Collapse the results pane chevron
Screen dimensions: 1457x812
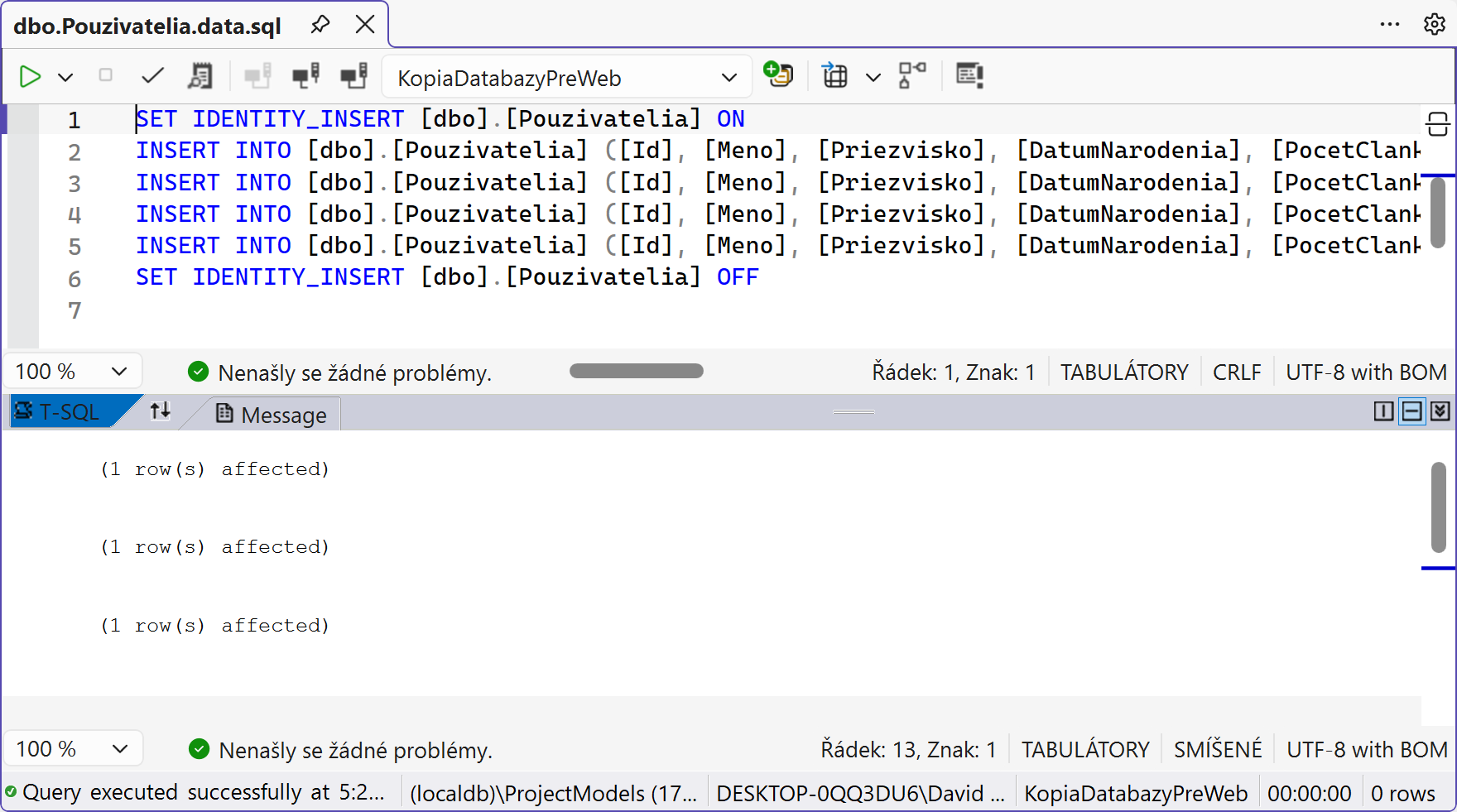(1440, 411)
